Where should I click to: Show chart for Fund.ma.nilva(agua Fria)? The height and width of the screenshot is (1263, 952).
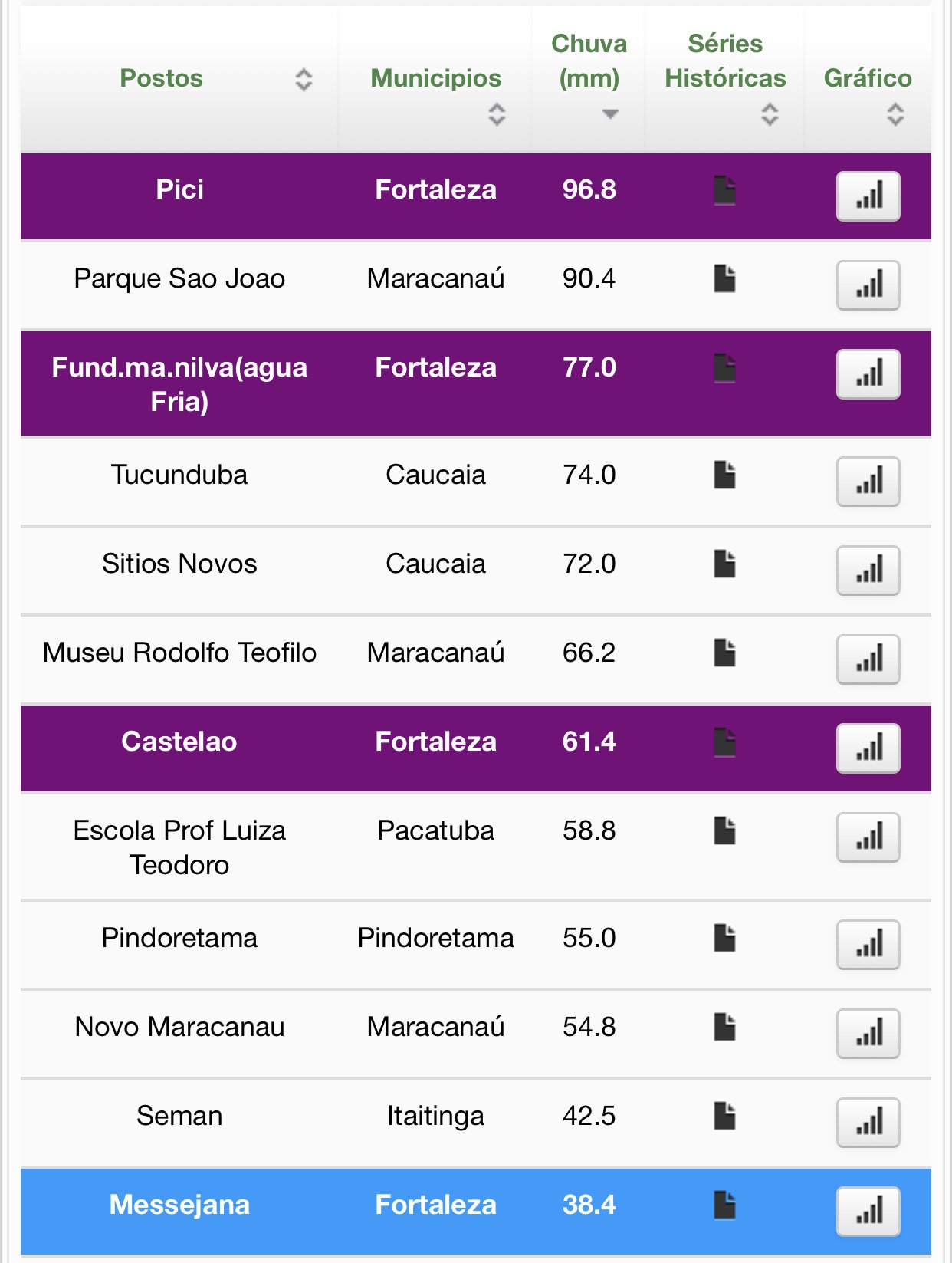point(868,374)
